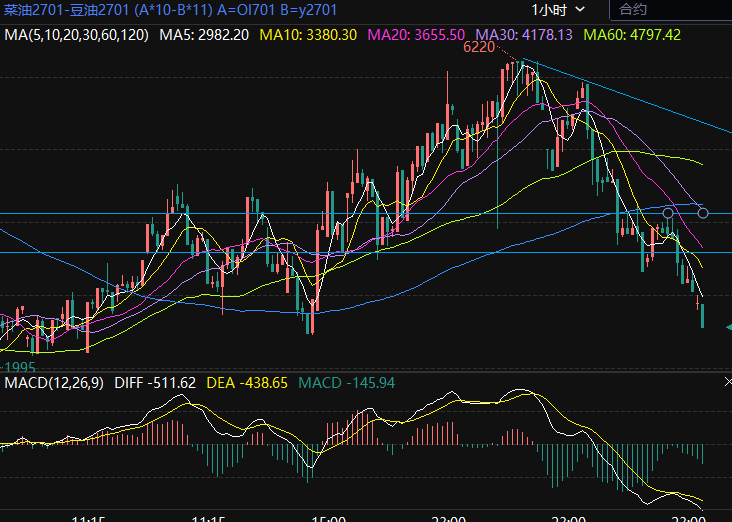The width and height of the screenshot is (732, 522).
Task: Close the MACD indicator panel
Action: [728, 382]
